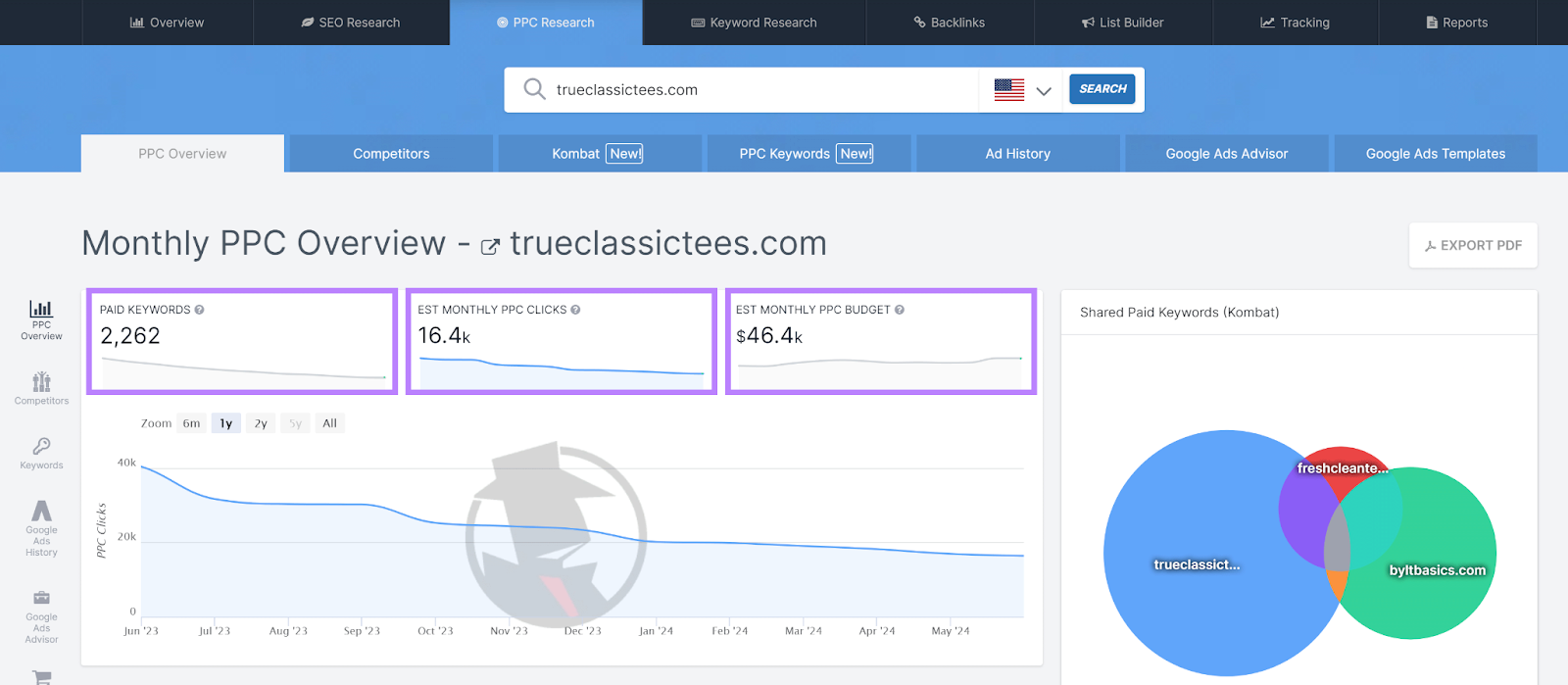Select the Paid Keywords 2,262 card
The image size is (1568, 685).
click(x=242, y=342)
